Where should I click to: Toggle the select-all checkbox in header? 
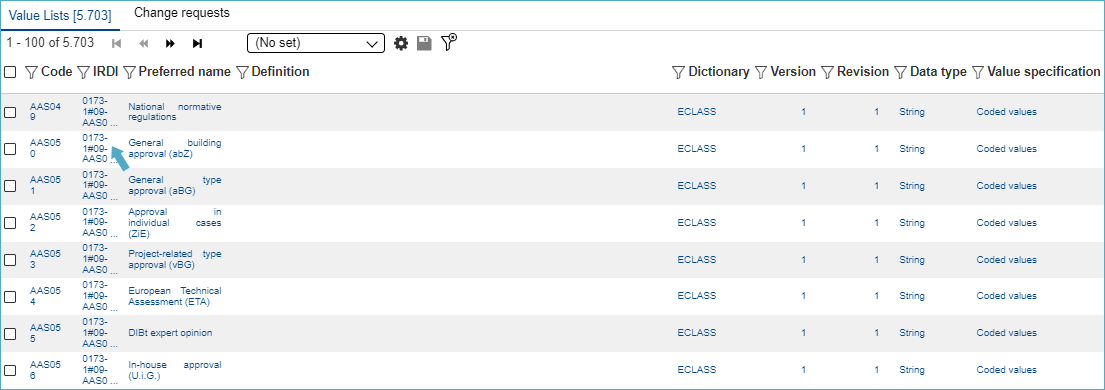pyautogui.click(x=11, y=72)
